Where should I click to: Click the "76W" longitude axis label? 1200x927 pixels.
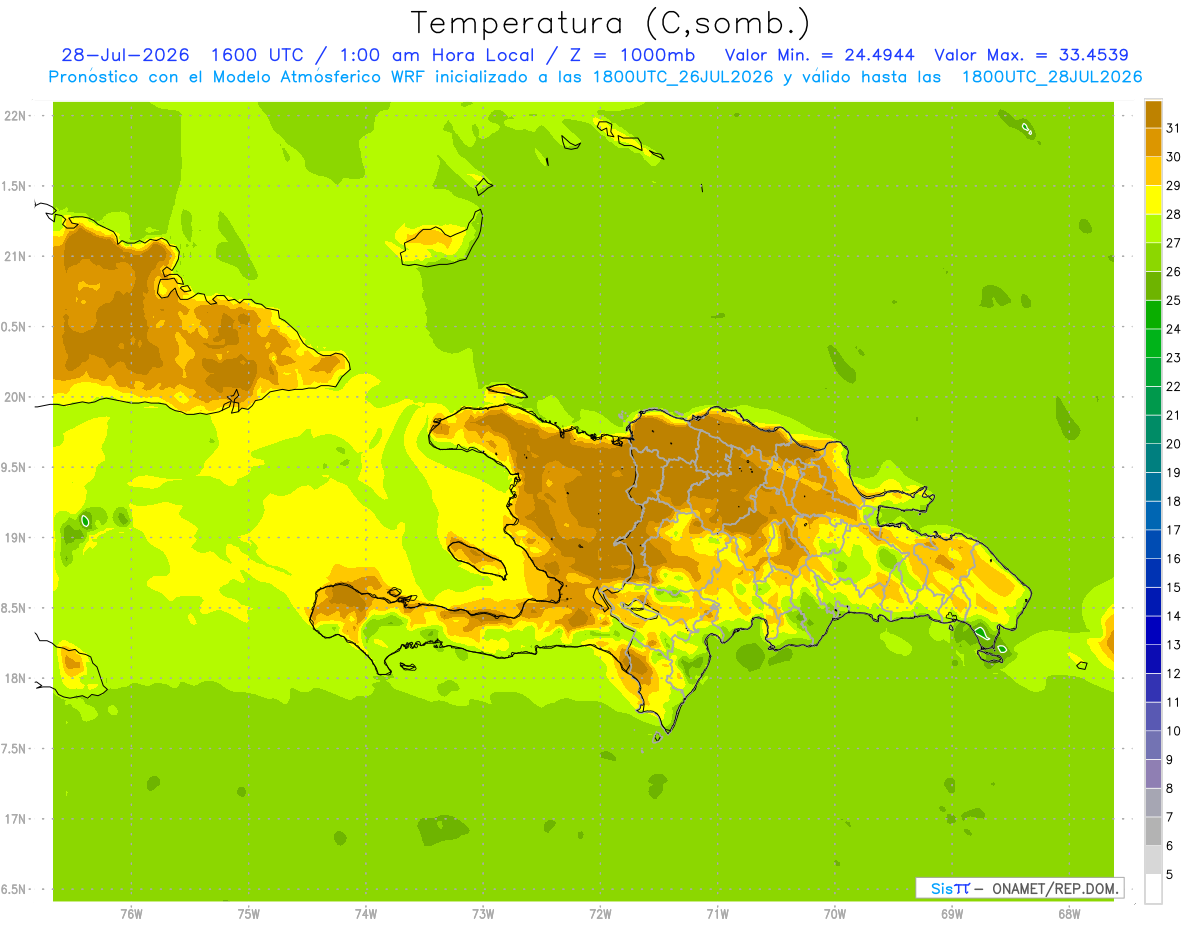tap(131, 914)
